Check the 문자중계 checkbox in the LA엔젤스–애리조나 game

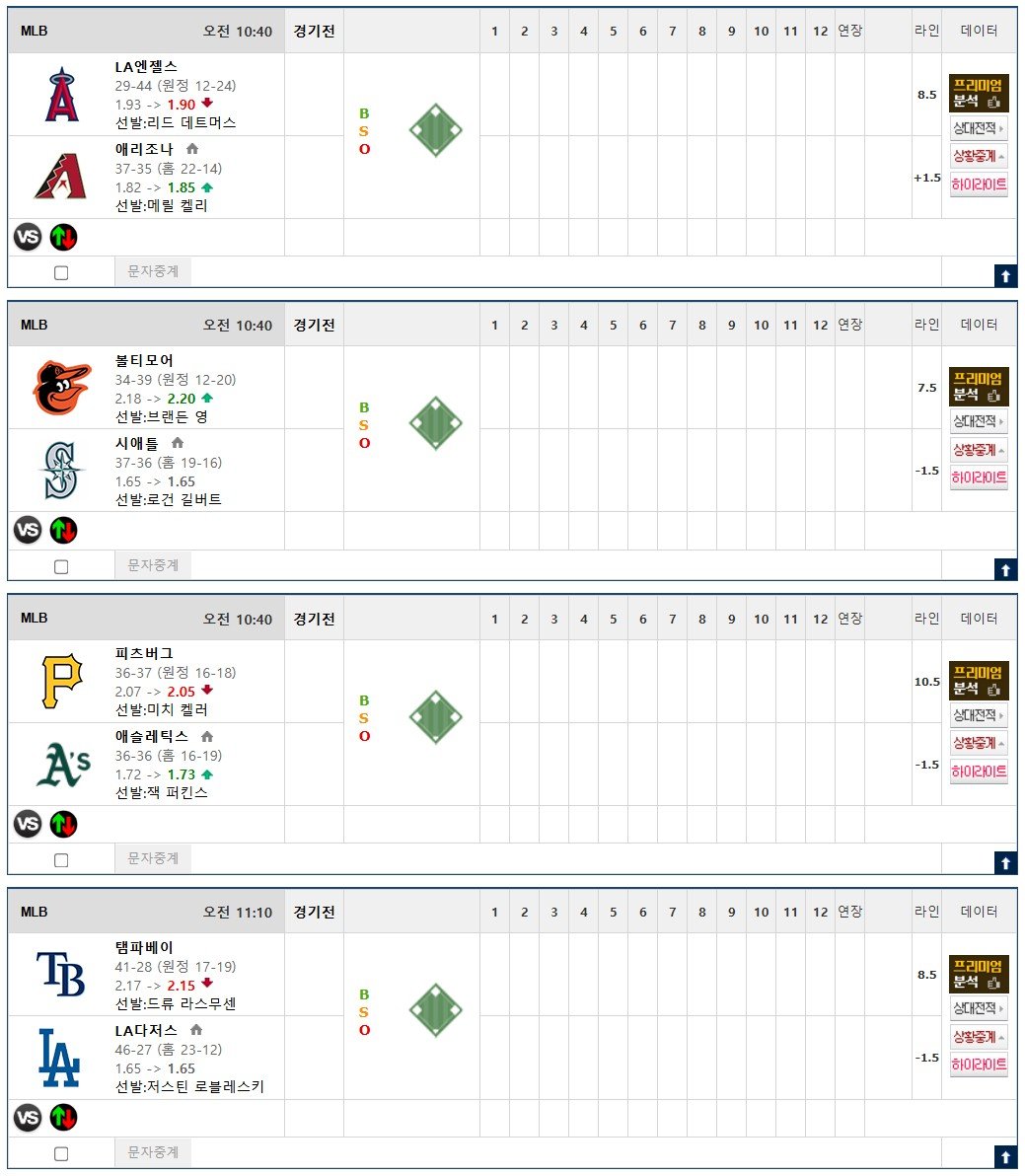(x=61, y=273)
